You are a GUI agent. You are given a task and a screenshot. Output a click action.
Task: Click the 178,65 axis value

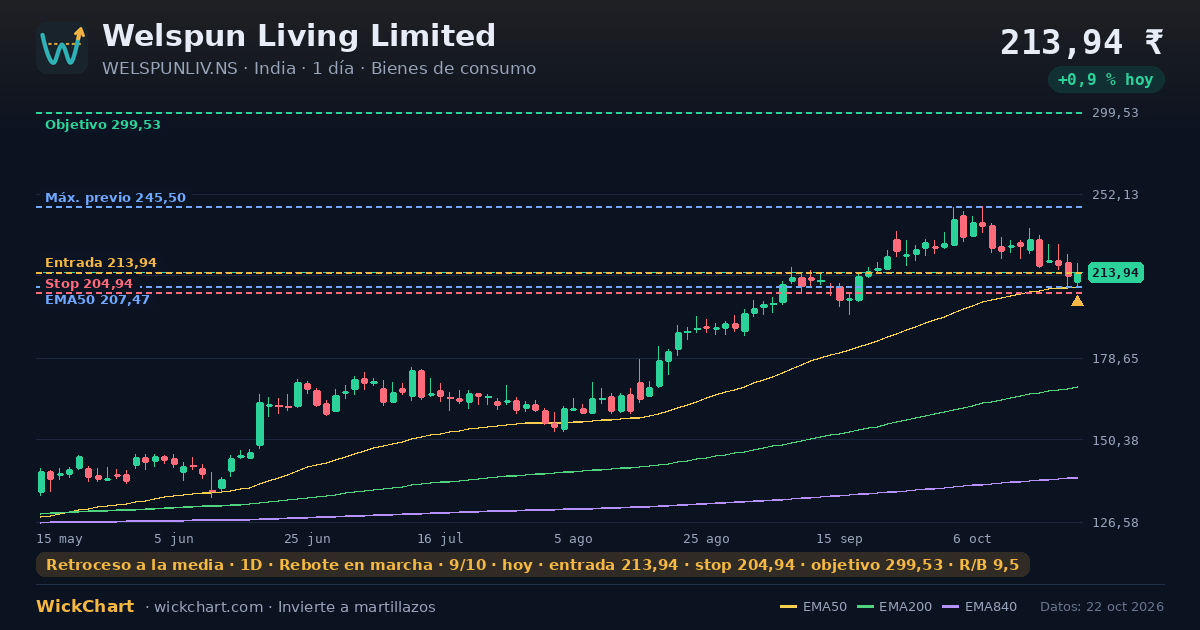[1117, 358]
